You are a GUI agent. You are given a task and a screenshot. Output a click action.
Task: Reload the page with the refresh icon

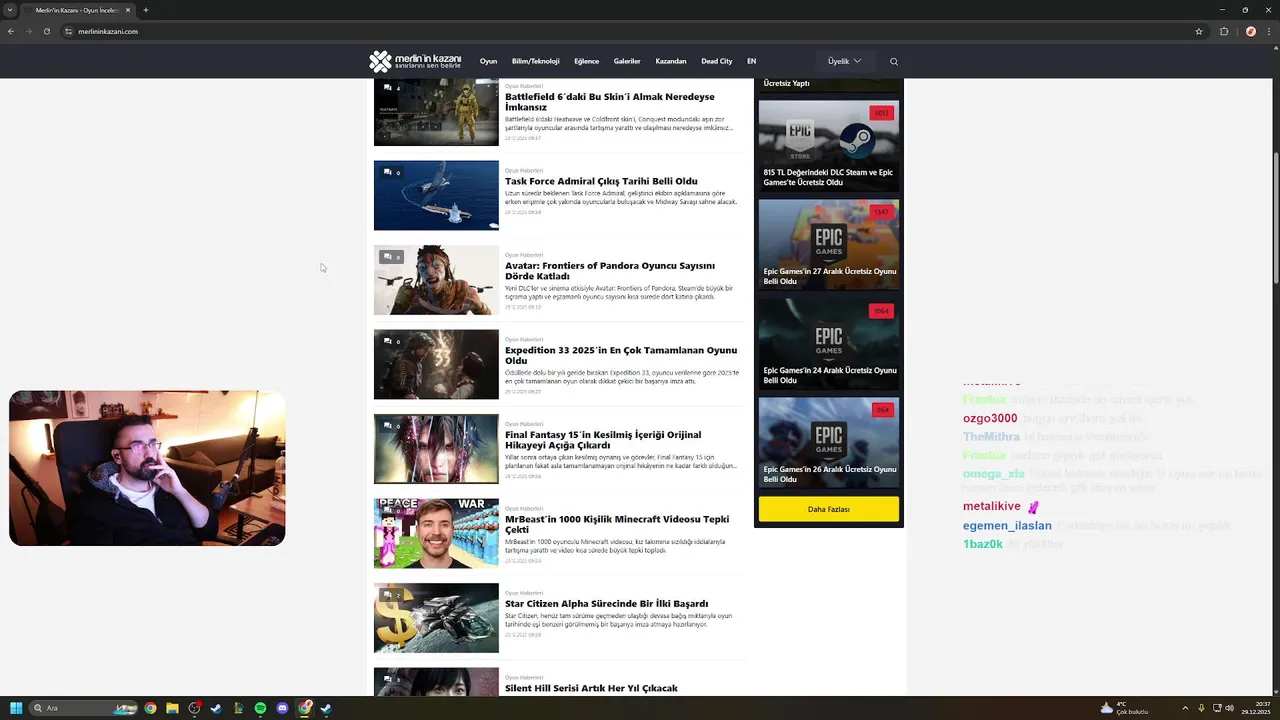click(47, 31)
